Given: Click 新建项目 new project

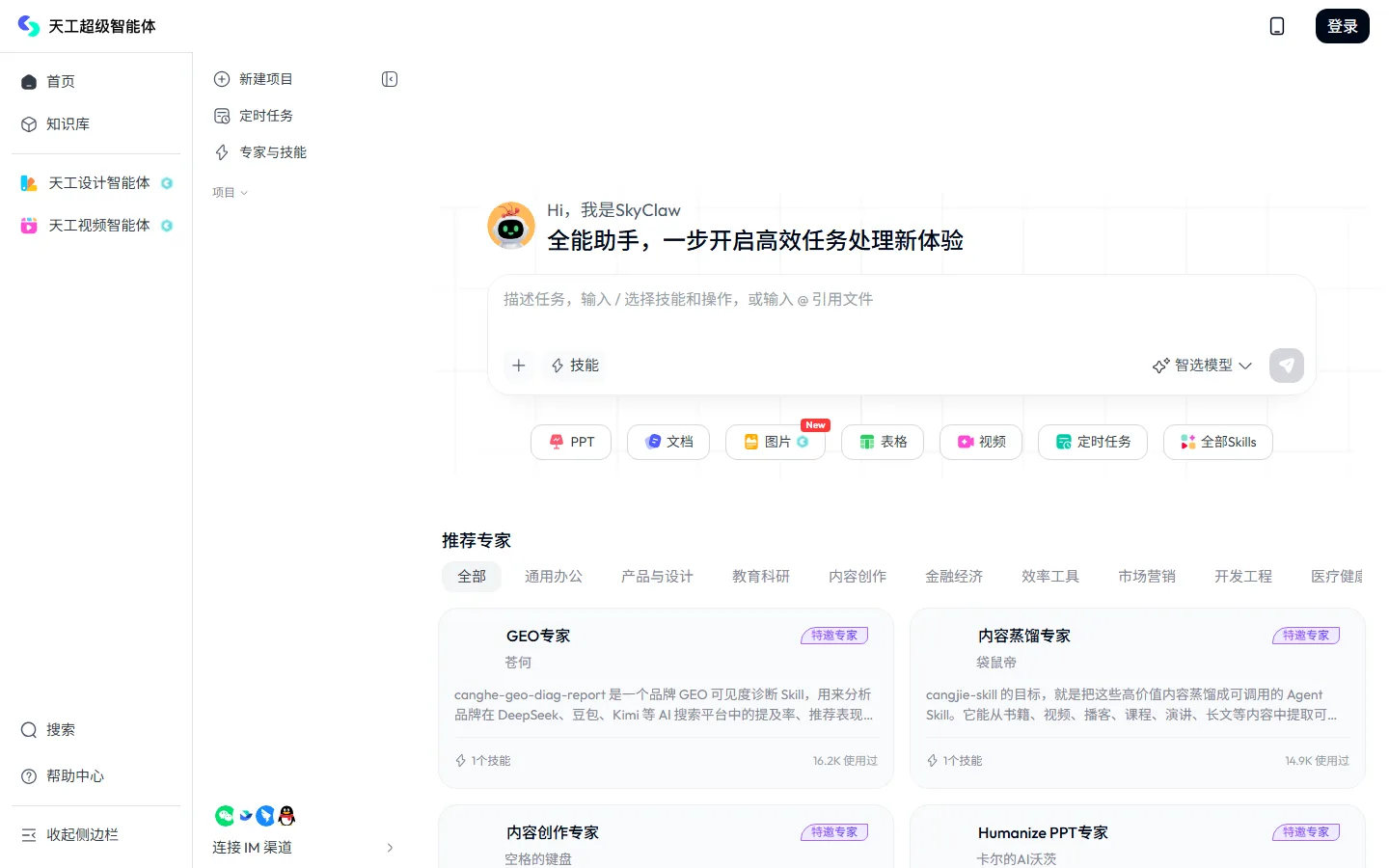Looking at the screenshot, I should tap(254, 79).
